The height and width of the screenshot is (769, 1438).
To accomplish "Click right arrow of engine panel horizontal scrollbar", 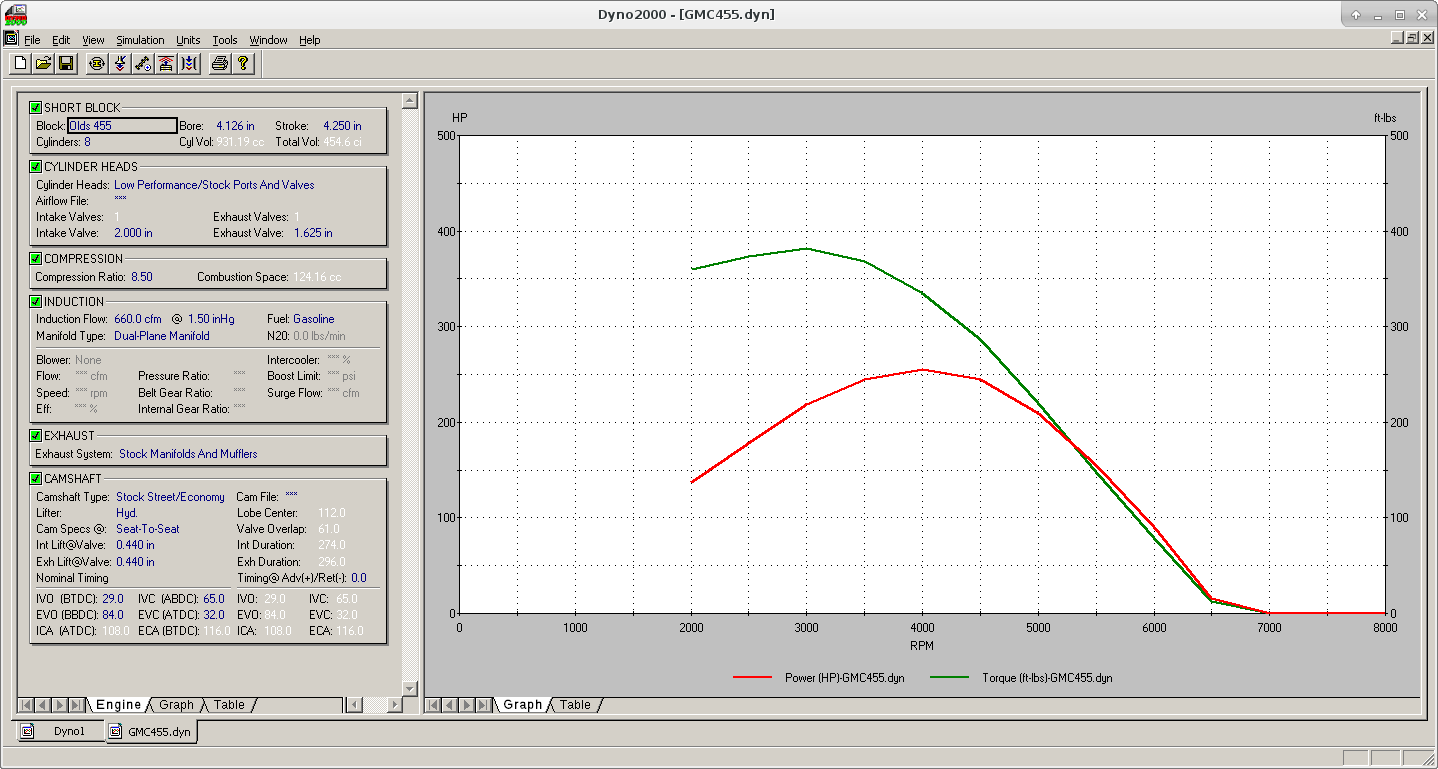I will point(395,705).
